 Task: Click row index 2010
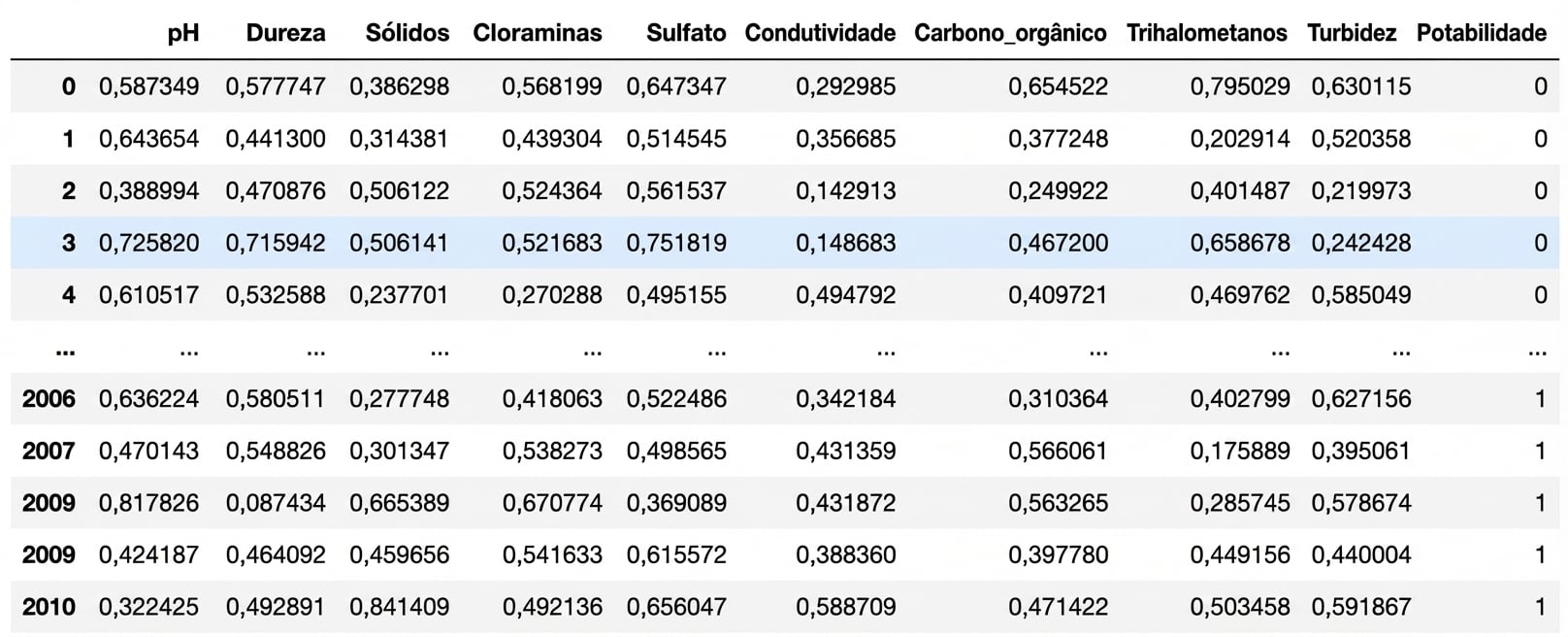49,607
